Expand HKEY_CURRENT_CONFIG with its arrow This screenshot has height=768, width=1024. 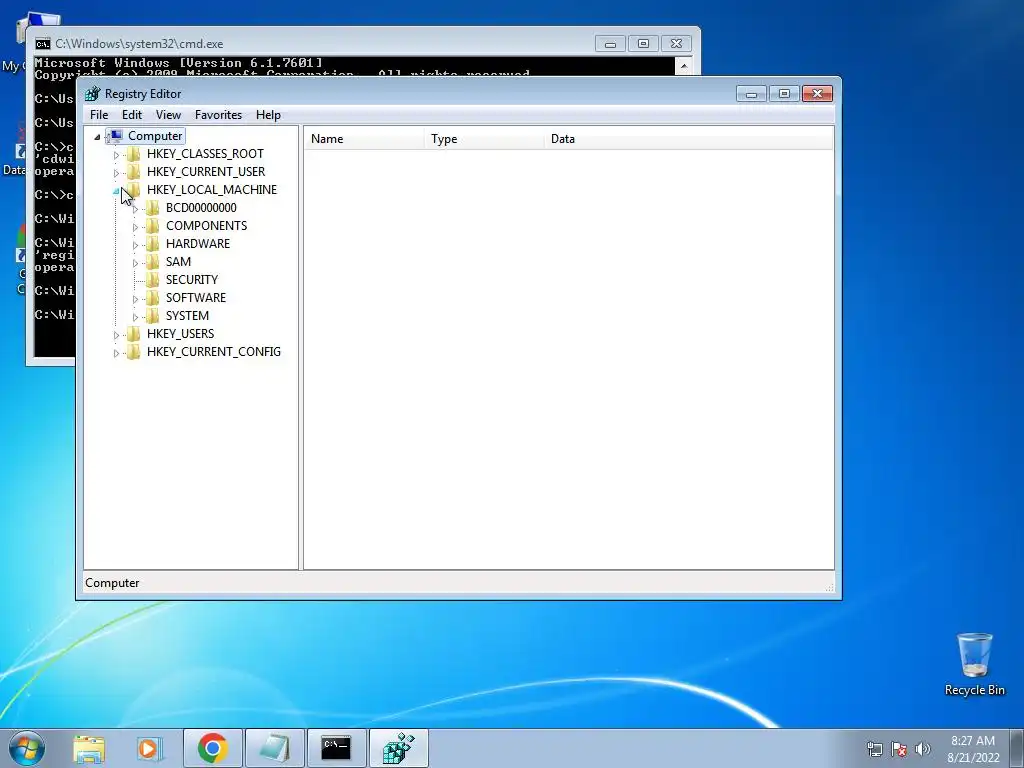116,353
